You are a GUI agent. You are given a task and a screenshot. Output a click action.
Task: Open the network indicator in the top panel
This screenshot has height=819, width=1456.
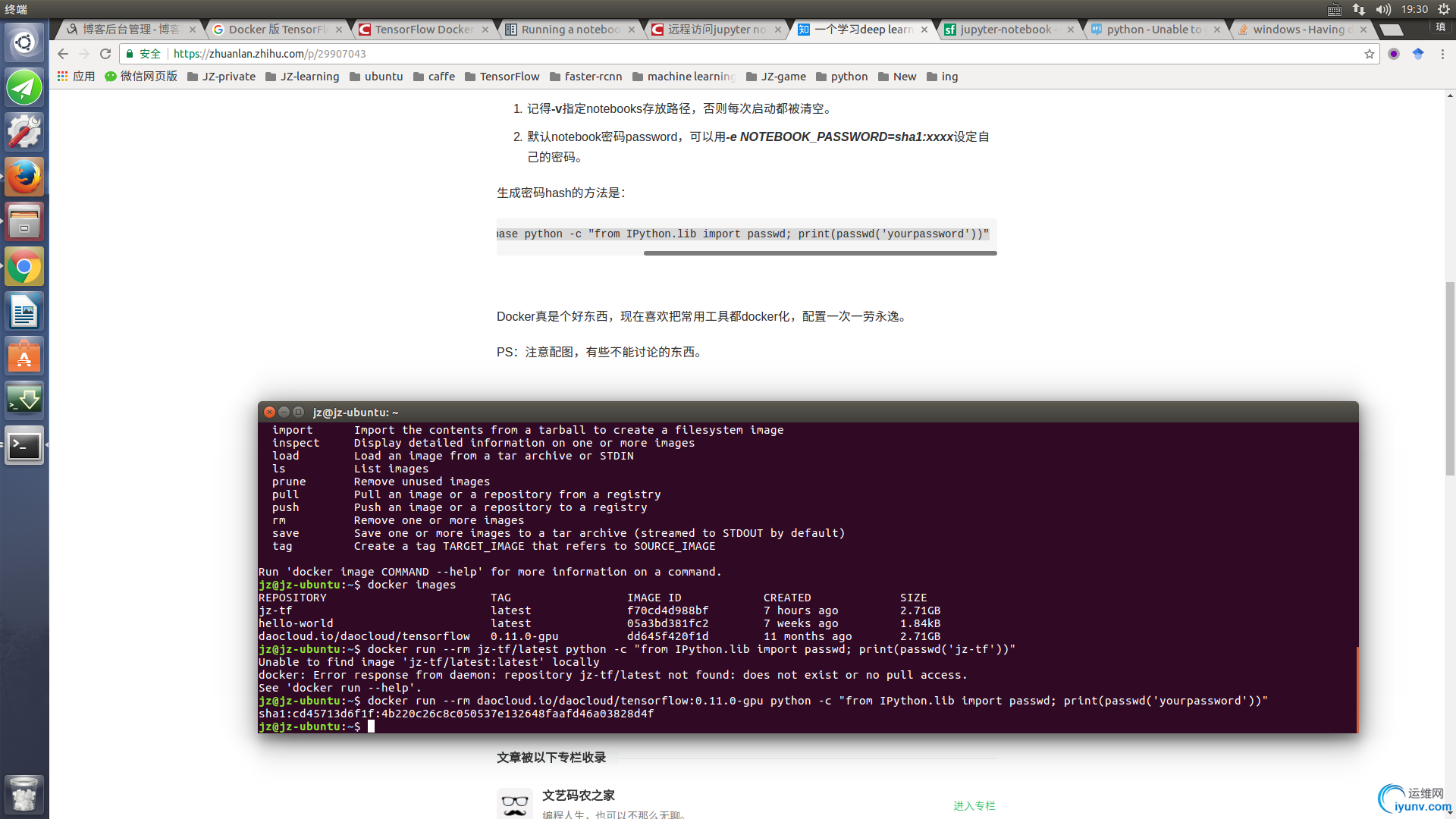pos(1359,9)
